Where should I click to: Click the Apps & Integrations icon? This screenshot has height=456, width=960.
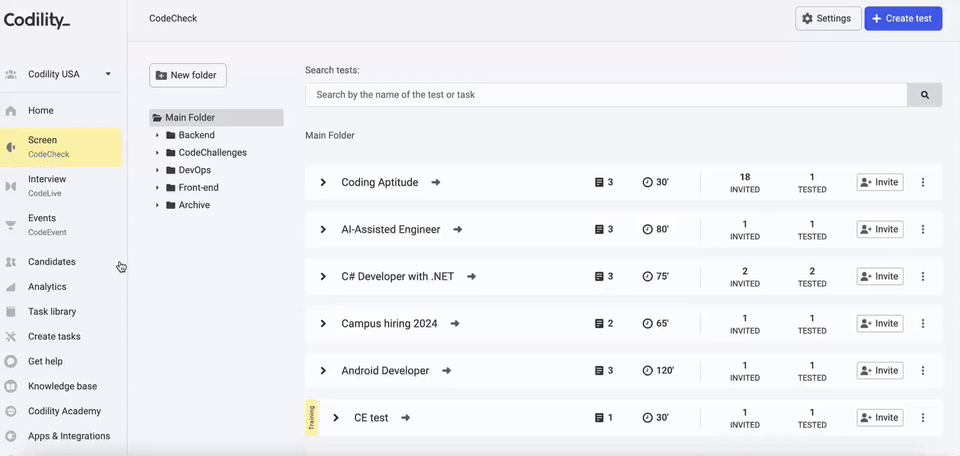(10, 436)
